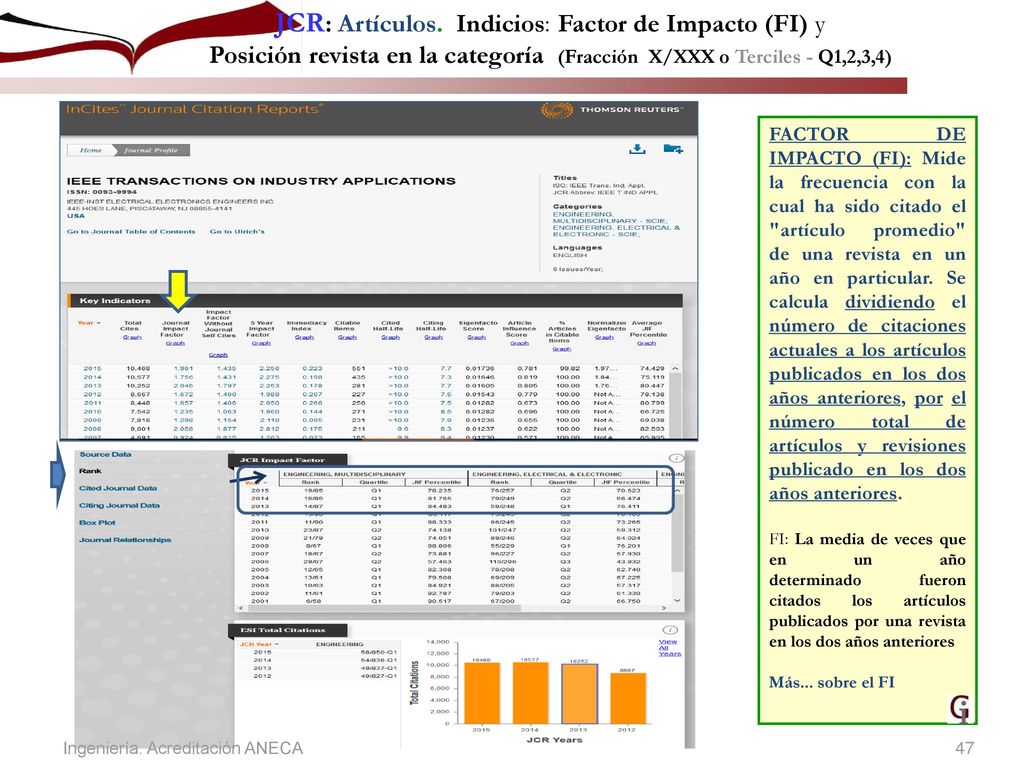1024x768 pixels.
Task: Open the Graph link under 5 Year Impact Factor
Action: click(261, 343)
